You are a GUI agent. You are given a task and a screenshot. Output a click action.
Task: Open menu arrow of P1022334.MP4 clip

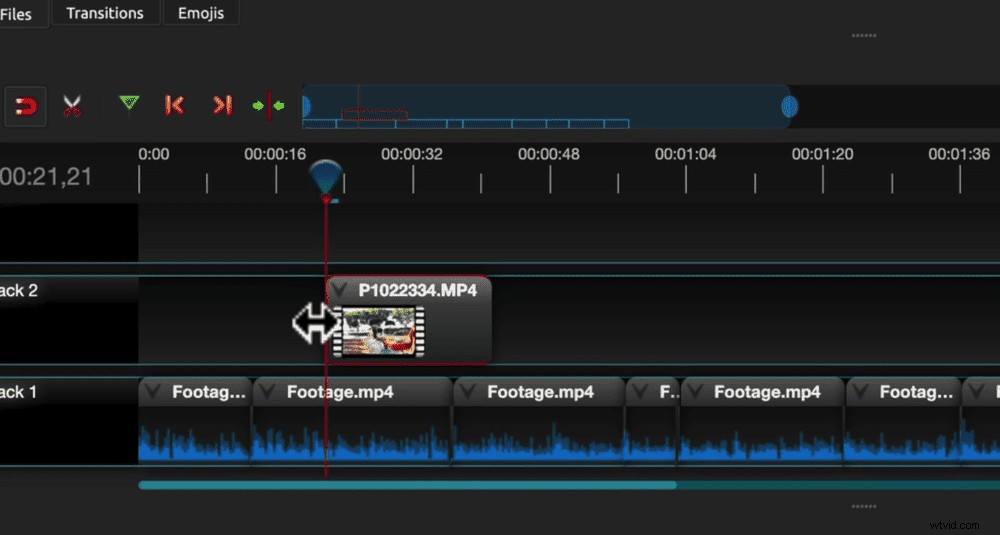(x=340, y=291)
